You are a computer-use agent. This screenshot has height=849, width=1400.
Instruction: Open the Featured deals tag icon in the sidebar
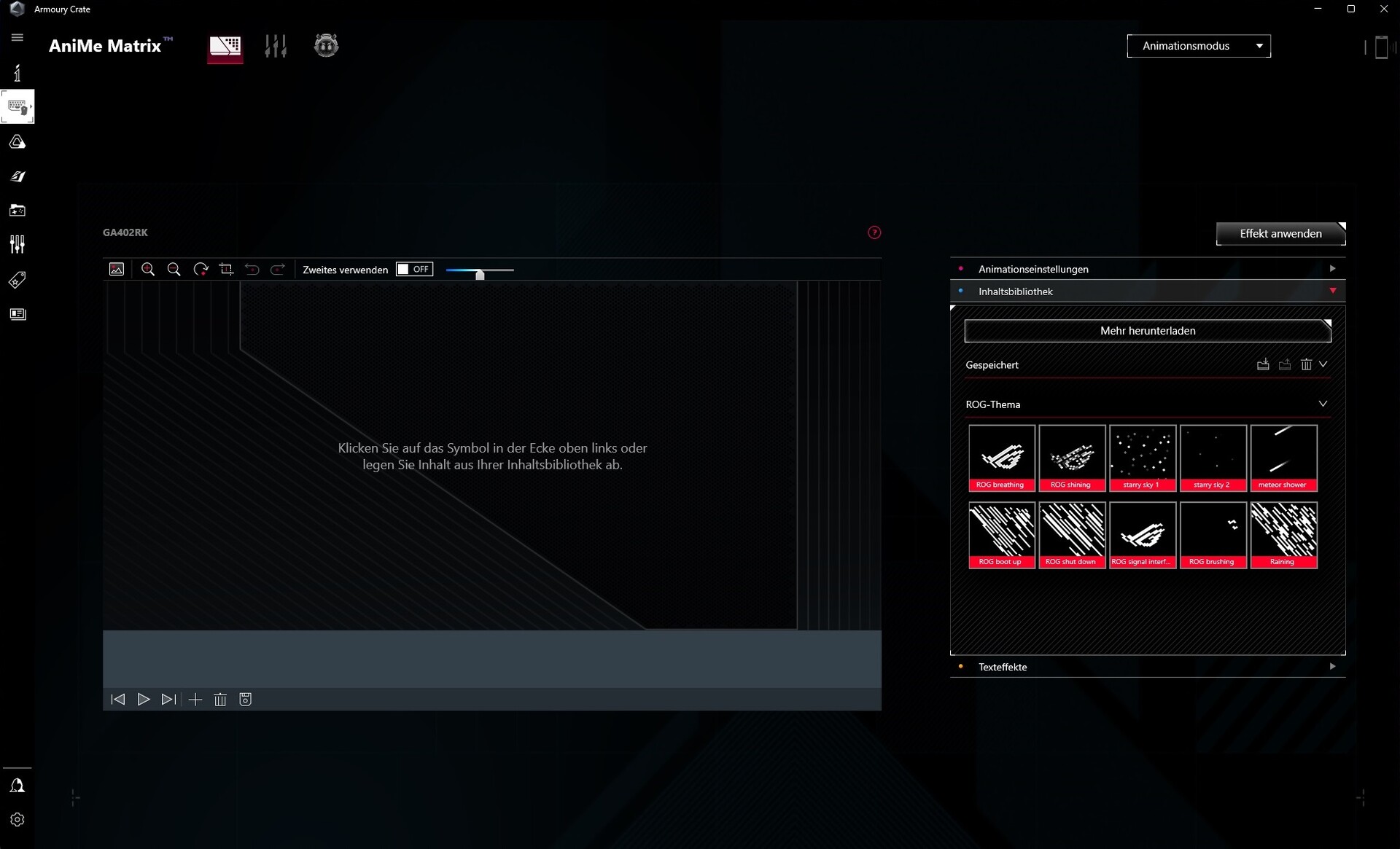(17, 280)
